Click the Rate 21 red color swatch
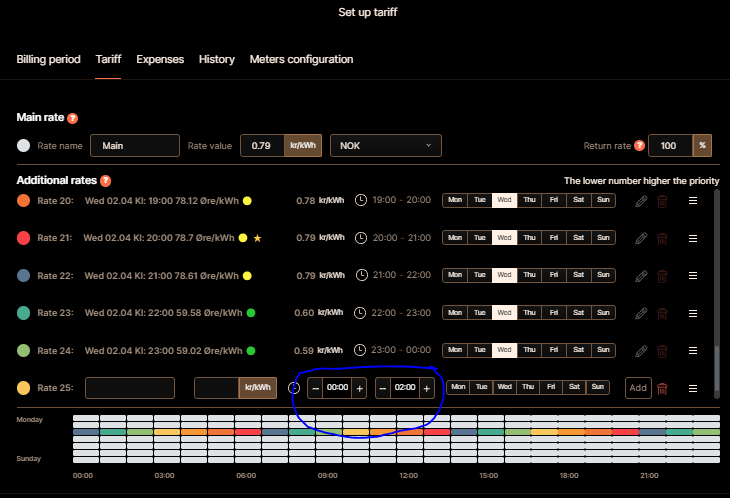The height and width of the screenshot is (498, 730). coord(23,238)
